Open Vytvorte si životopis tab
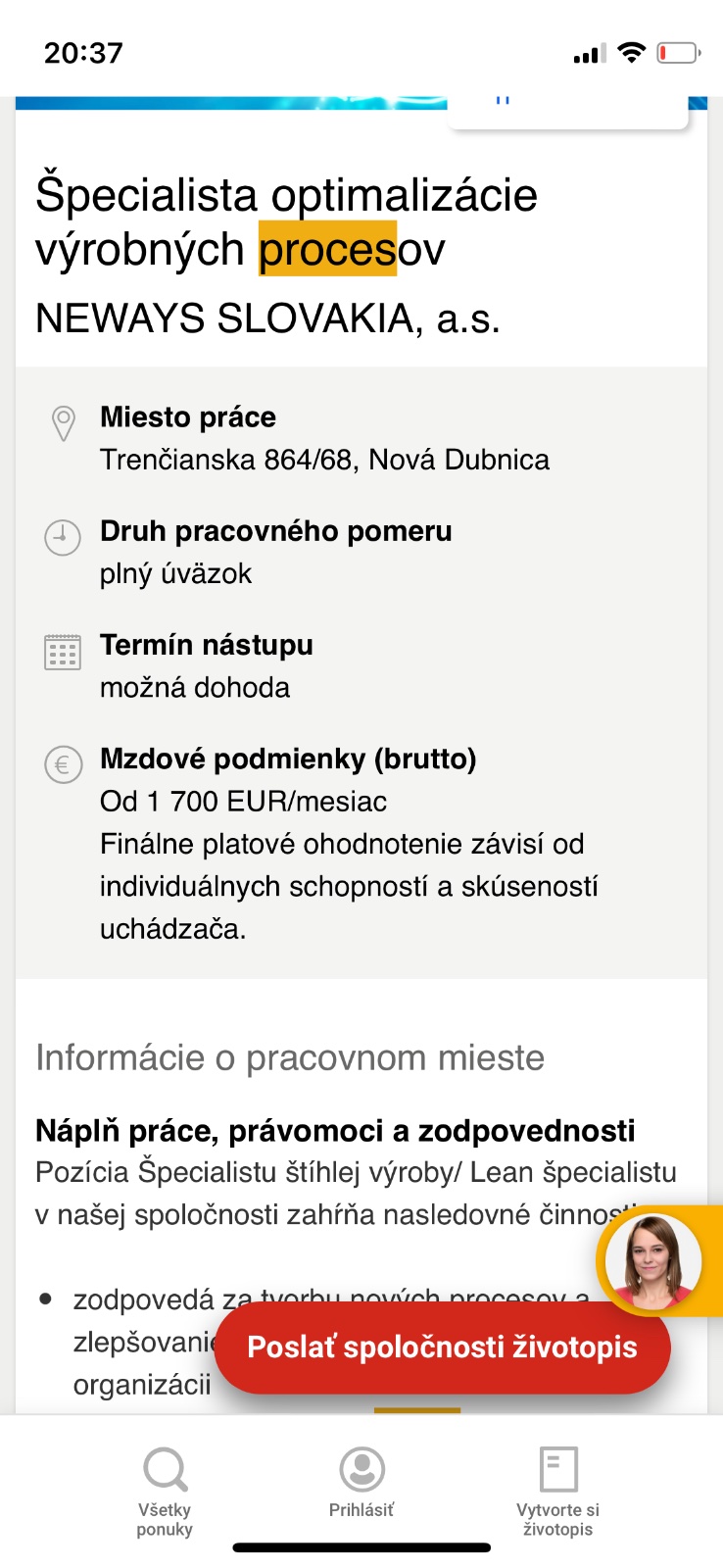723x1568 pixels. [x=558, y=1492]
